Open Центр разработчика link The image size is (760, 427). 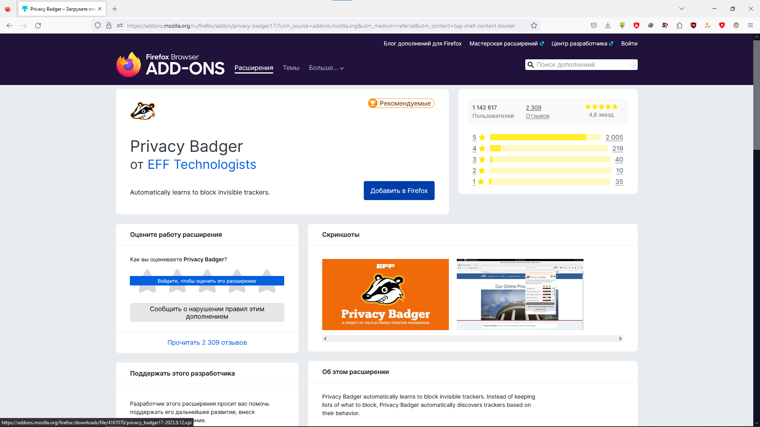point(582,44)
